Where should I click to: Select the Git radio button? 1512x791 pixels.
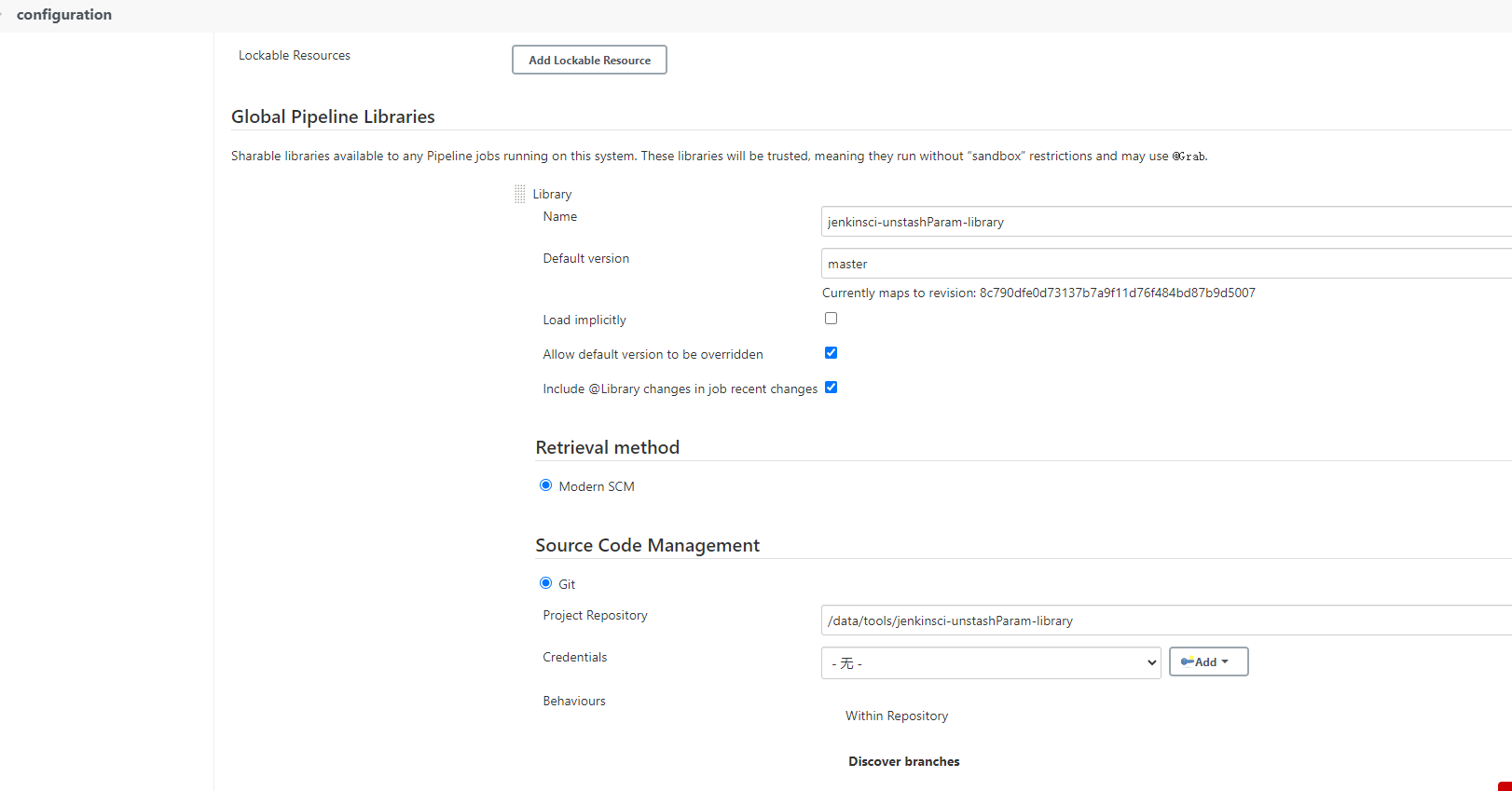pos(545,583)
